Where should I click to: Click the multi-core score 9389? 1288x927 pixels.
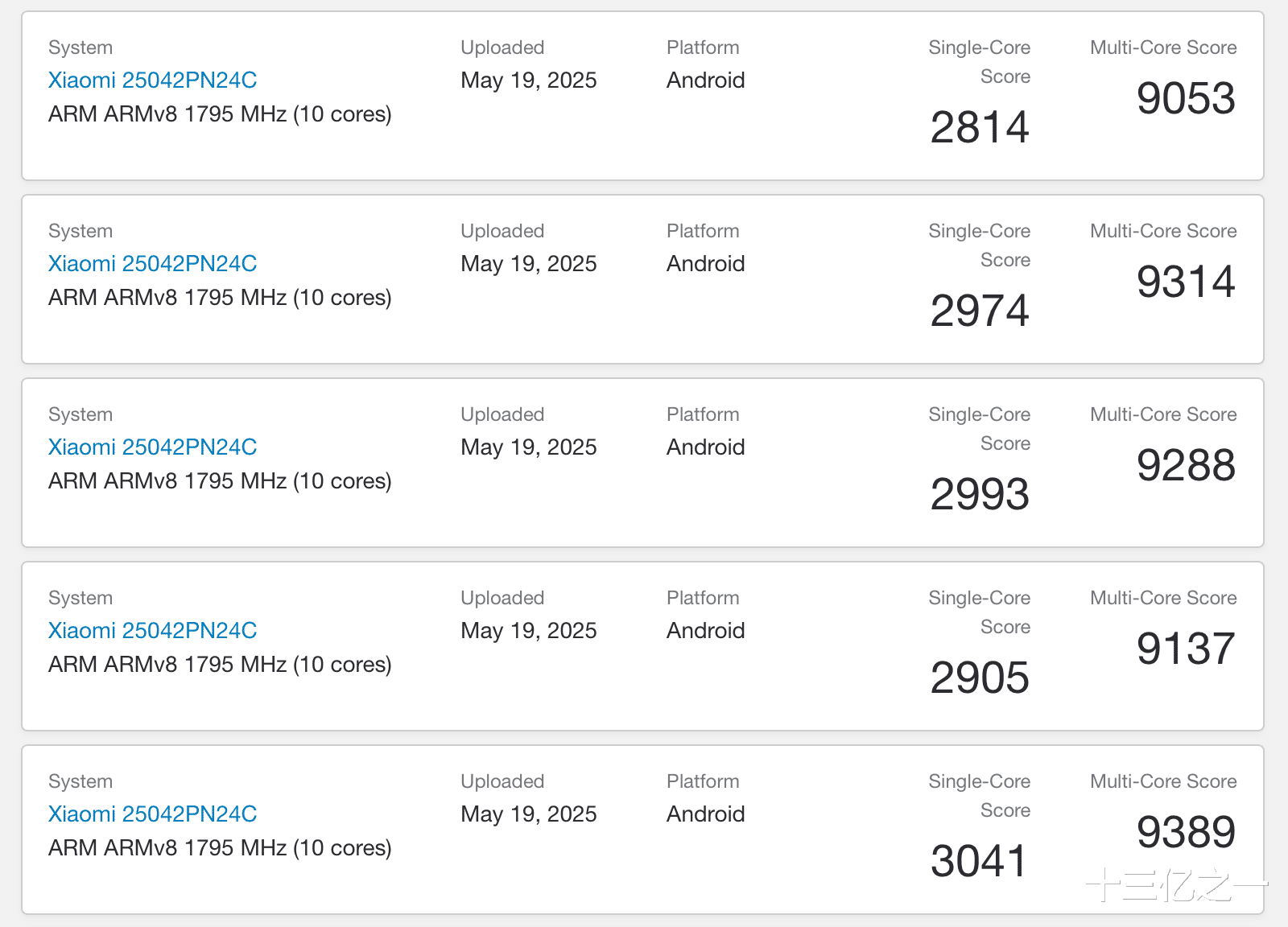1185,832
